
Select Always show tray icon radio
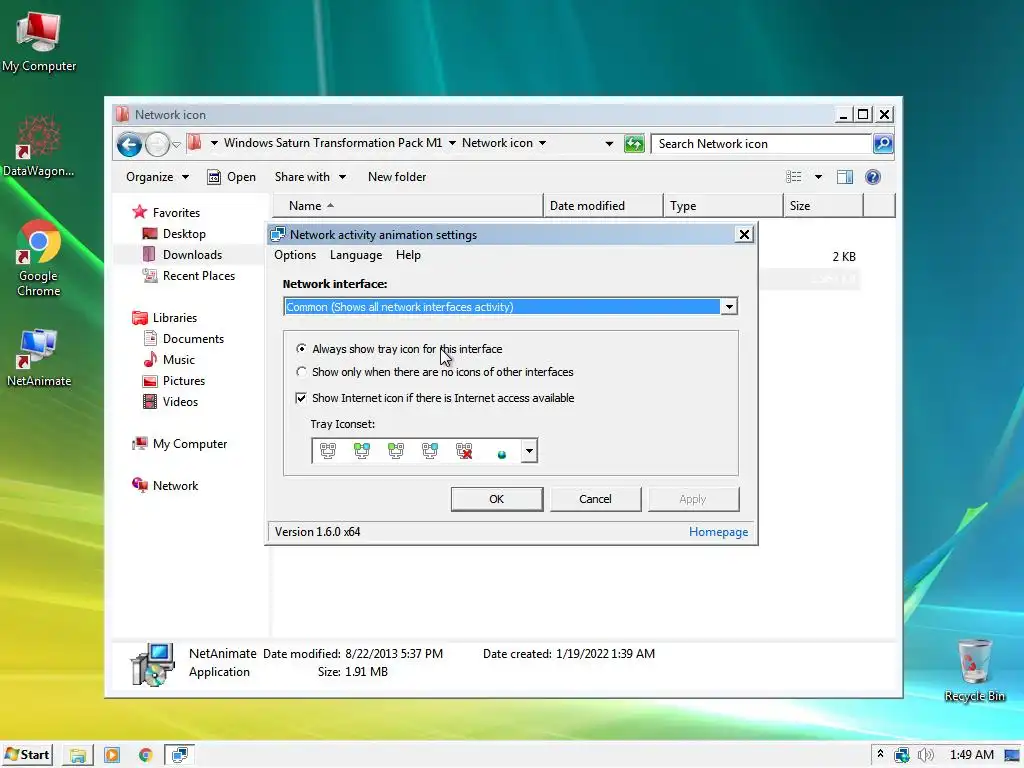coord(301,349)
